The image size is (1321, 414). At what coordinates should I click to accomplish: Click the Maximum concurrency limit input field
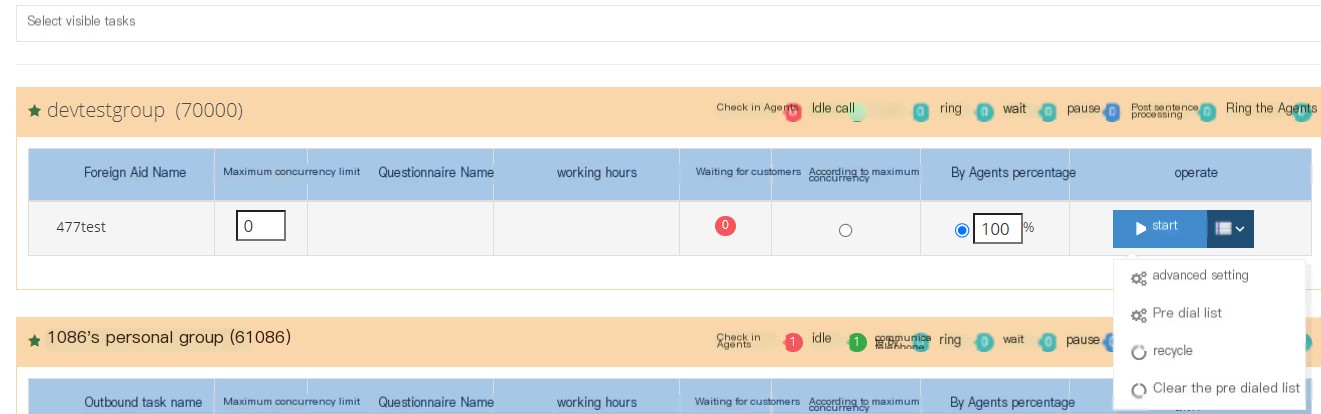point(261,226)
